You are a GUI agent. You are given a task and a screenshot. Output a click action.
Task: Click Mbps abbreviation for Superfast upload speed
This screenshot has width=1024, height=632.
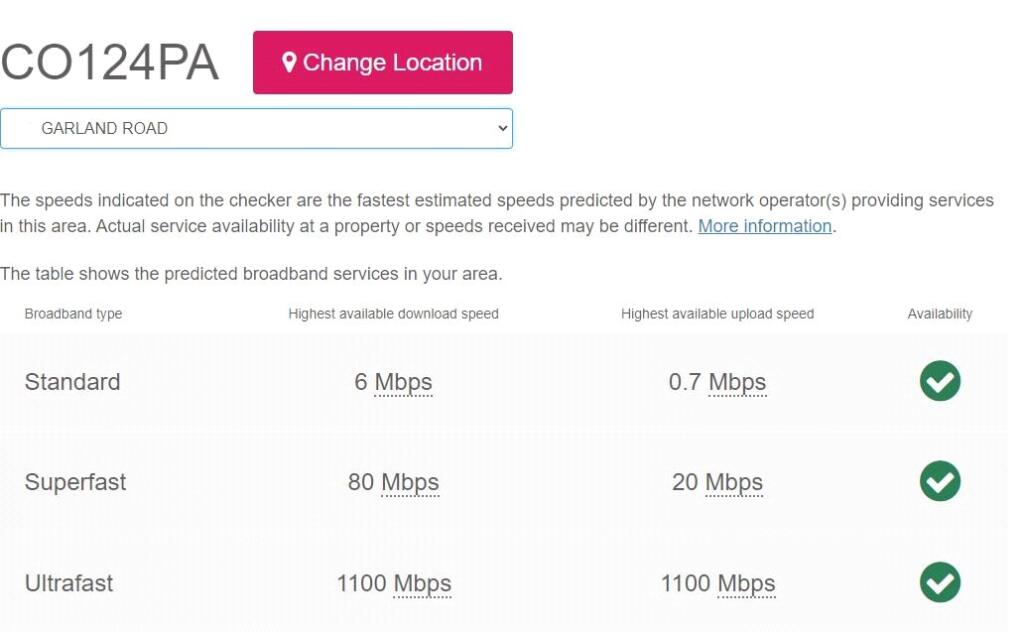734,482
